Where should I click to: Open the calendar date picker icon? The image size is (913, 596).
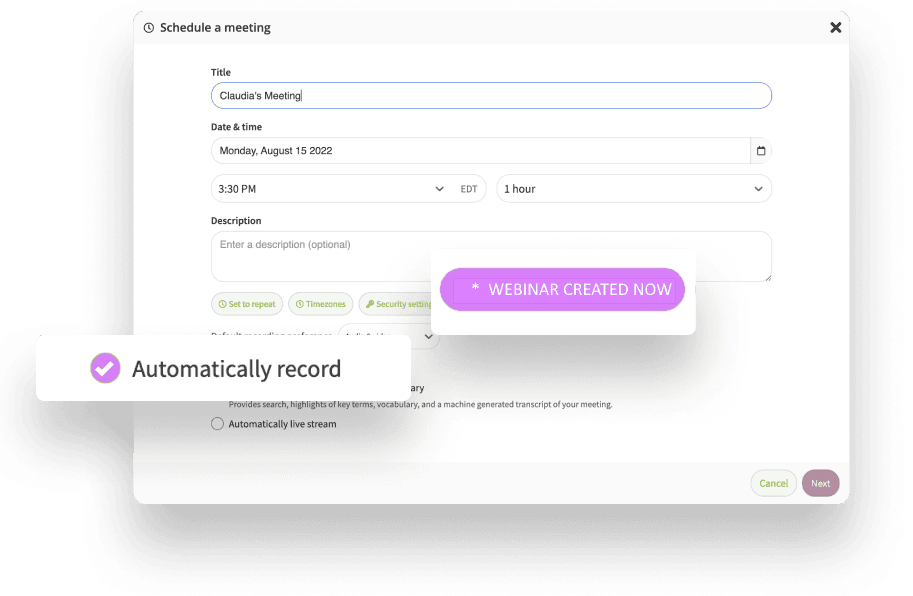(x=760, y=151)
